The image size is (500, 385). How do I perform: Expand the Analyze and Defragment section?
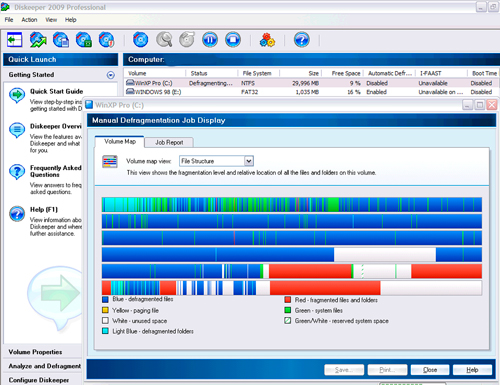point(45,366)
